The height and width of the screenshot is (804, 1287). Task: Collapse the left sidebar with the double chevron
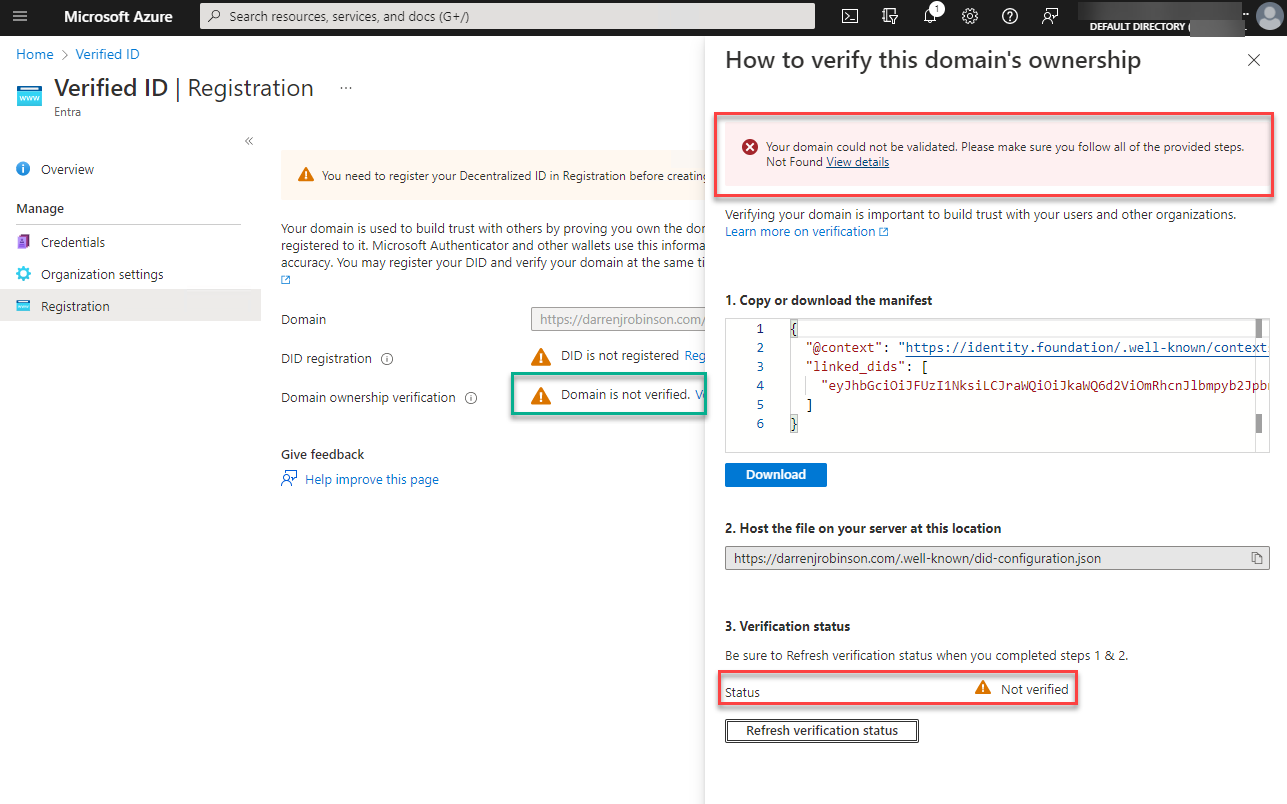click(248, 140)
